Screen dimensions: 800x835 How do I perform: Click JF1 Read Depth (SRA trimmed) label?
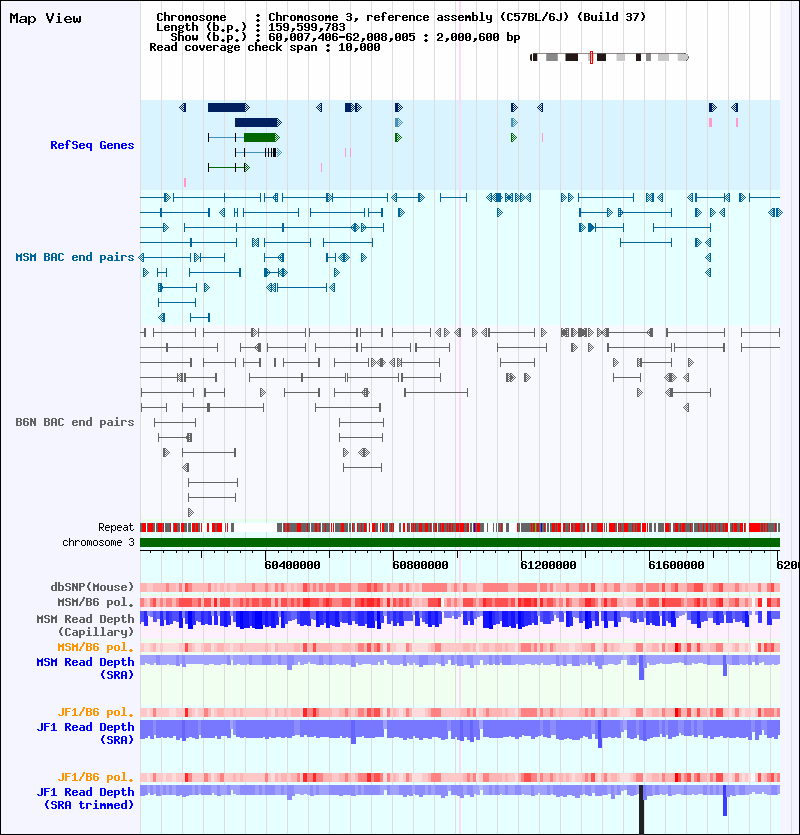point(85,798)
